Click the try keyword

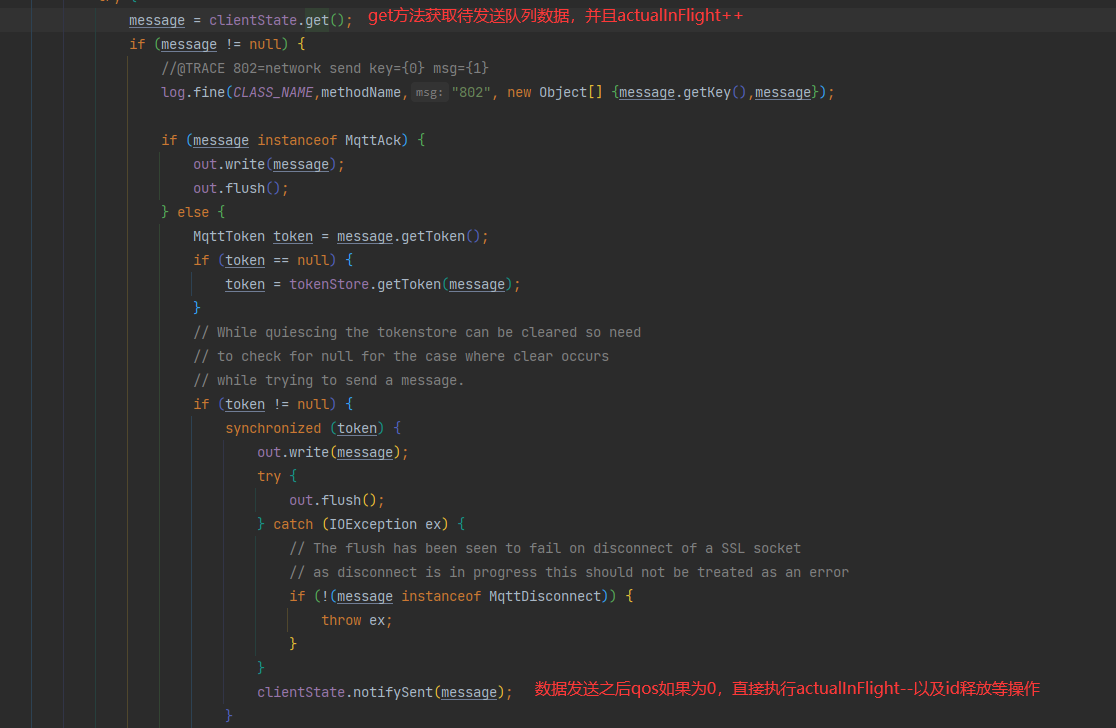coord(269,476)
